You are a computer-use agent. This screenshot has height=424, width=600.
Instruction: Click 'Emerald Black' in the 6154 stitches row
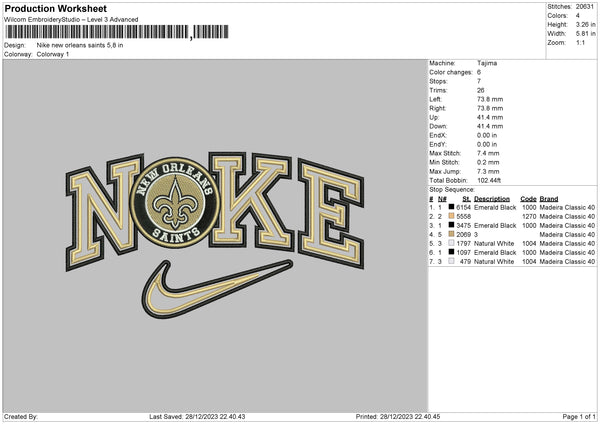[x=495, y=207]
